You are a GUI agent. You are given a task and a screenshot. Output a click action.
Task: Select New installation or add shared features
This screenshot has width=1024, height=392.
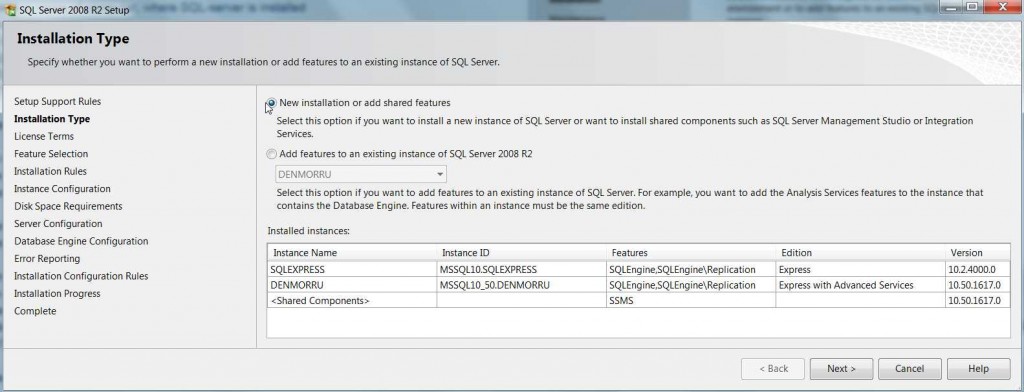(271, 103)
